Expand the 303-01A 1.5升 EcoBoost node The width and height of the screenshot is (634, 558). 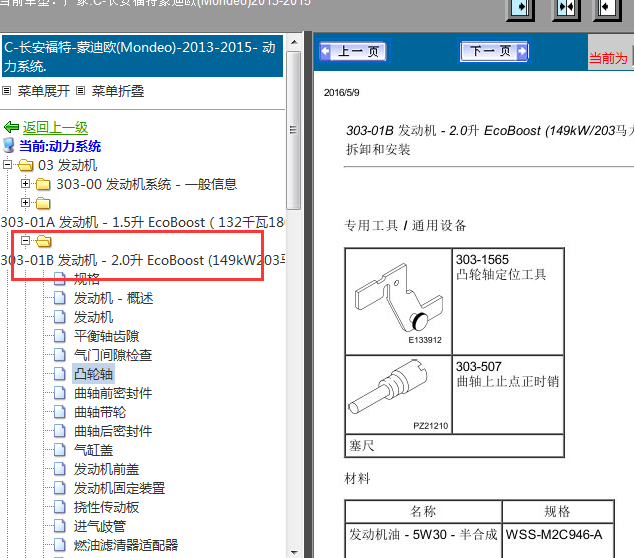25,203
